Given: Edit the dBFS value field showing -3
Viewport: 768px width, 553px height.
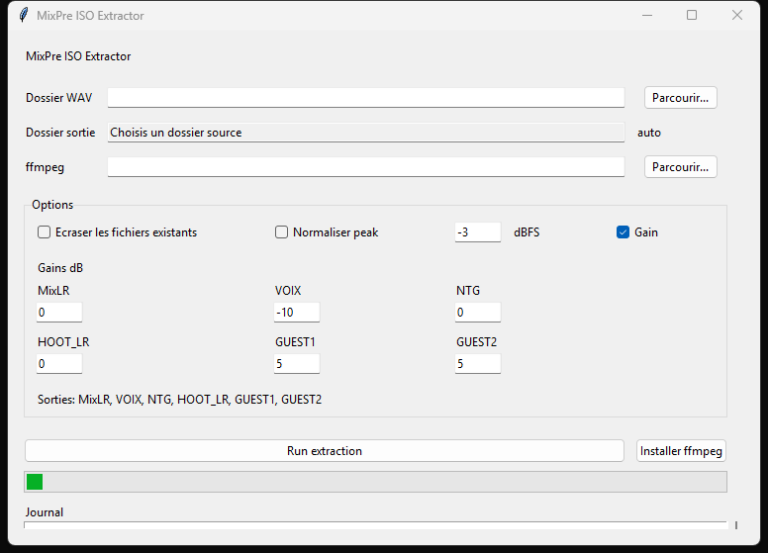Looking at the screenshot, I should (478, 232).
